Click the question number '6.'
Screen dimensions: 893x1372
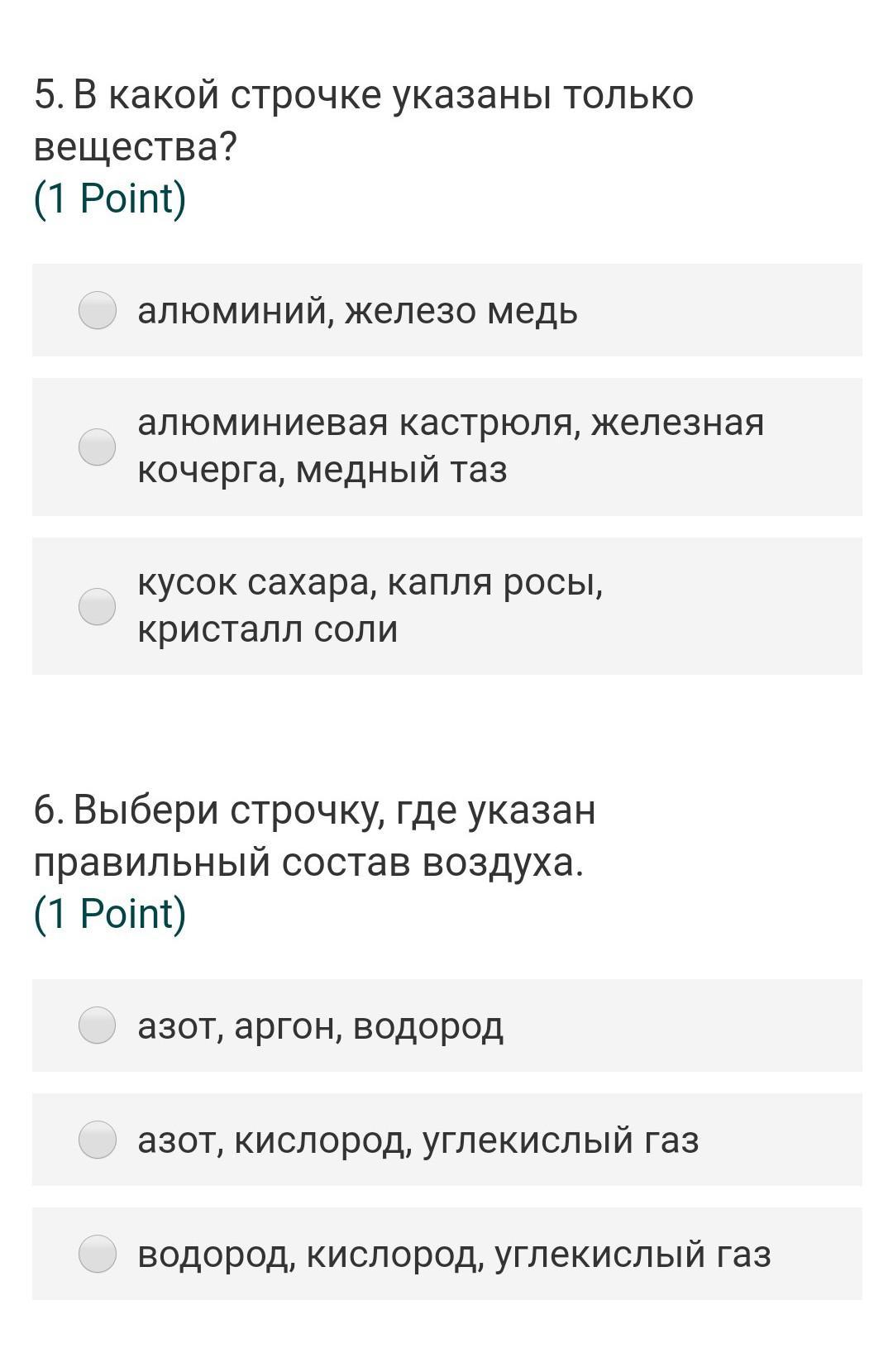[x=49, y=810]
